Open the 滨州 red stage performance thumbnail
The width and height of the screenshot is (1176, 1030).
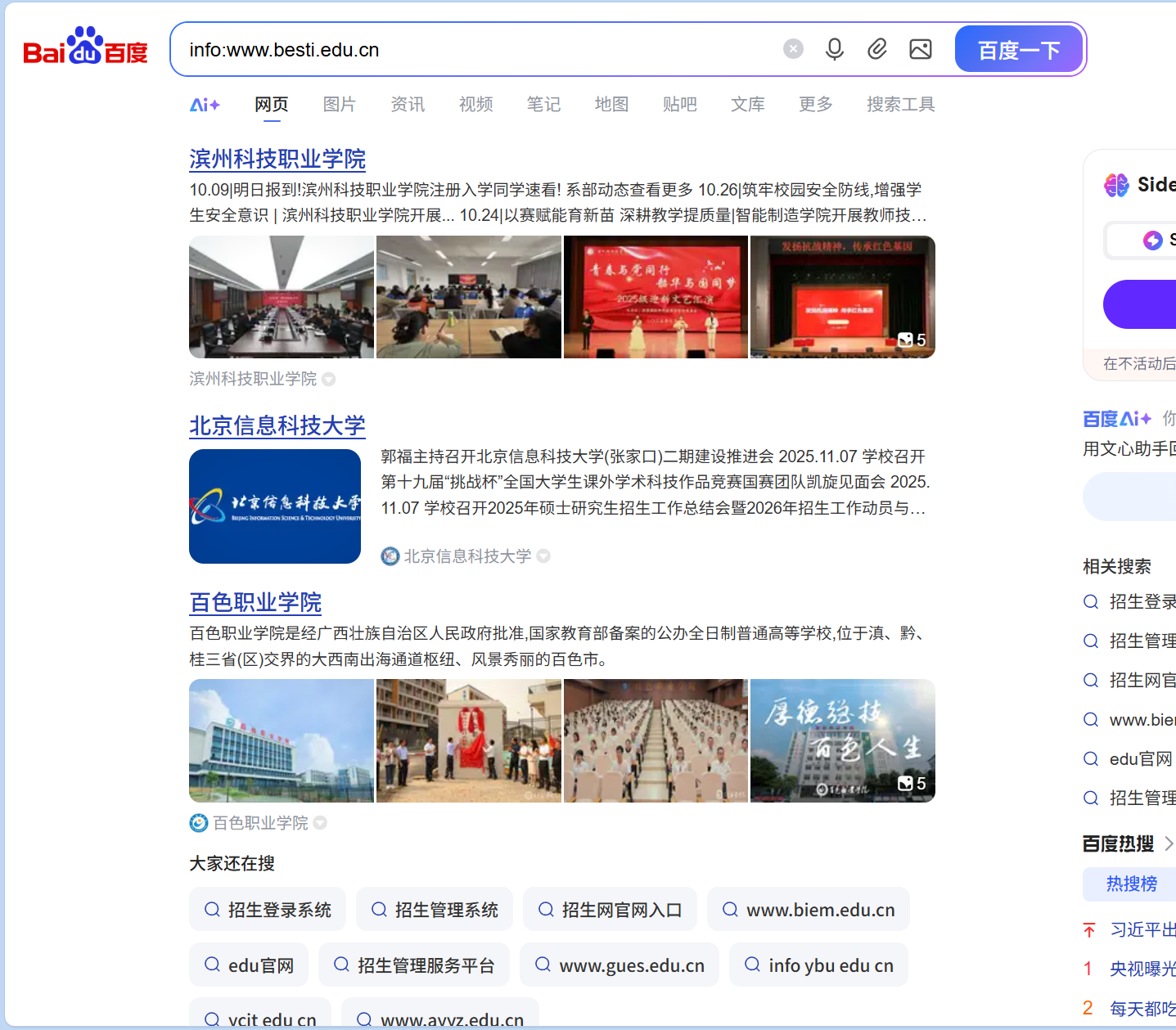click(656, 297)
